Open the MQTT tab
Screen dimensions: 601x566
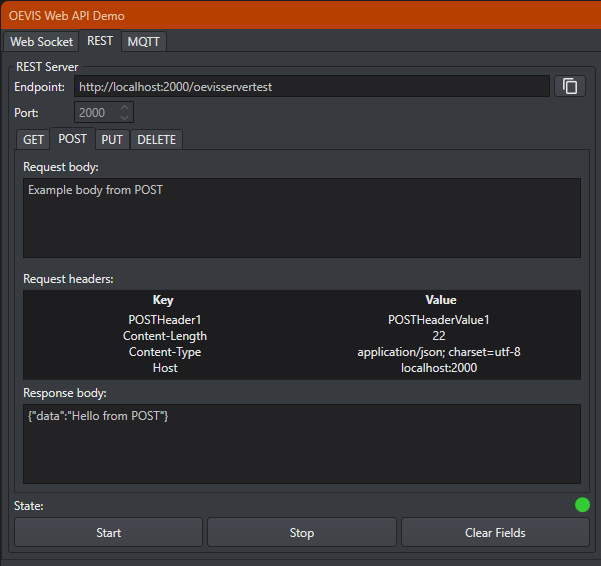(143, 41)
